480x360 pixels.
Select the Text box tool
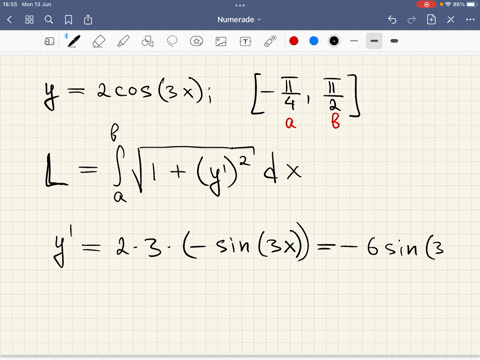pyautogui.click(x=245, y=41)
